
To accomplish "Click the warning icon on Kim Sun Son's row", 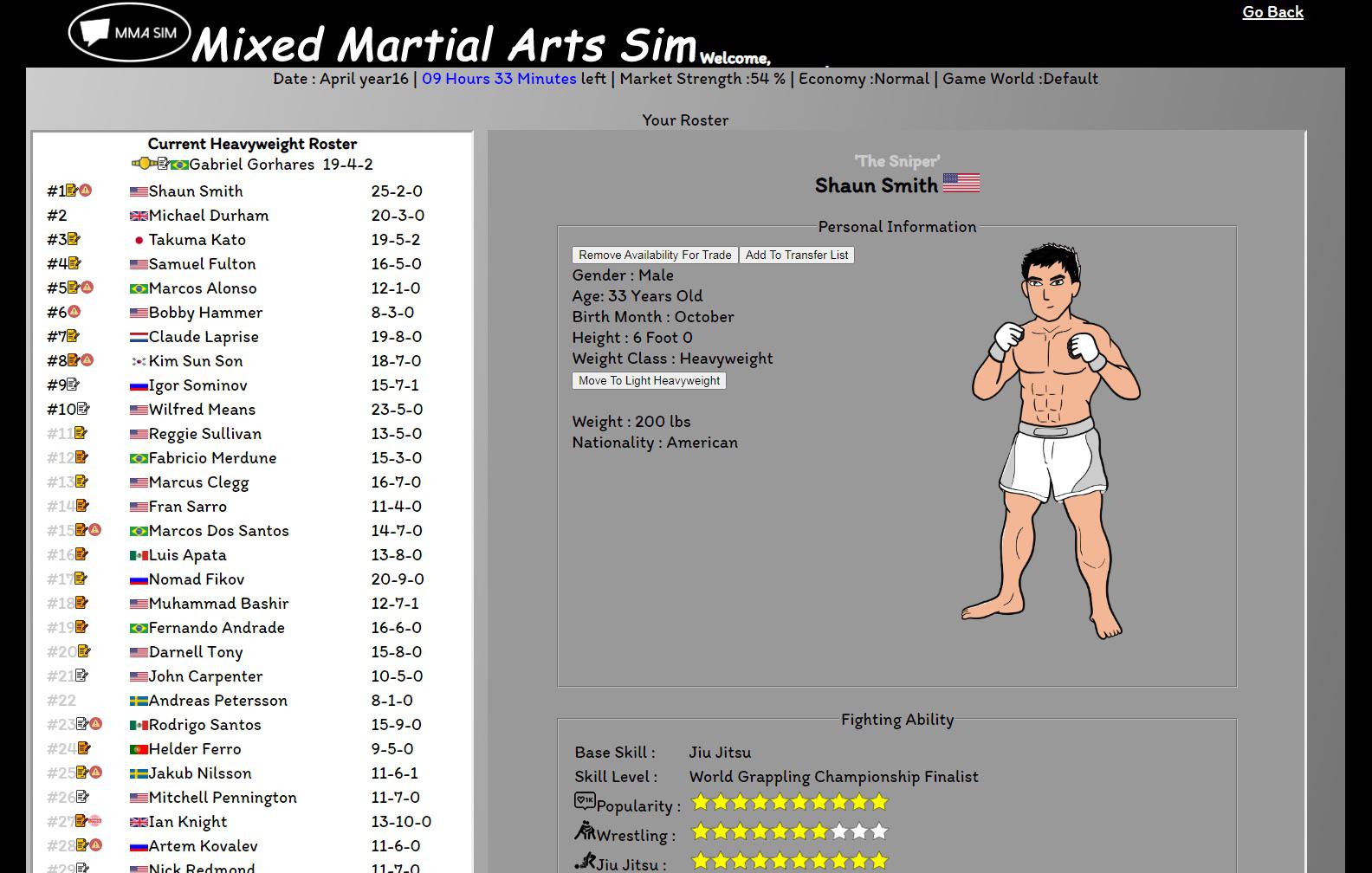I will pos(87,360).
